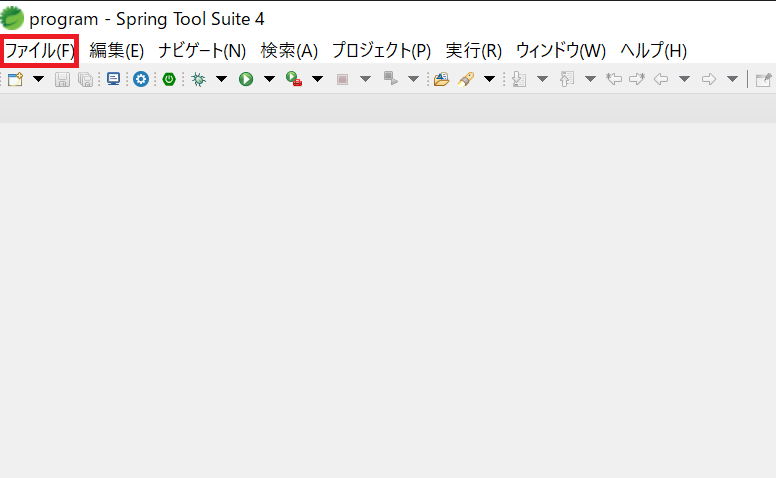The image size is (776, 478).
Task: Expand the Back history dropdown arrow
Action: click(x=684, y=79)
